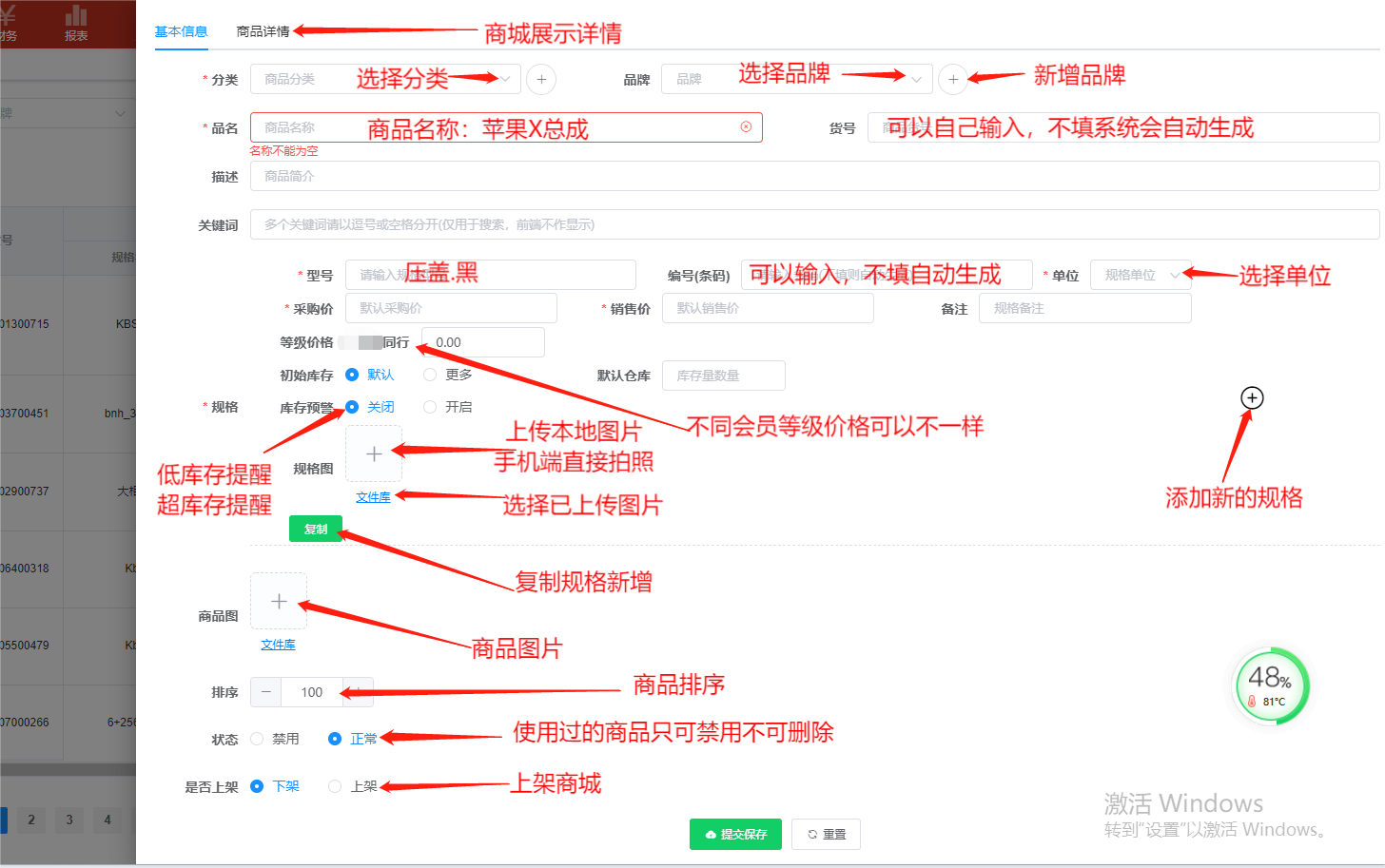Focus the 品名 product name field

(506, 127)
